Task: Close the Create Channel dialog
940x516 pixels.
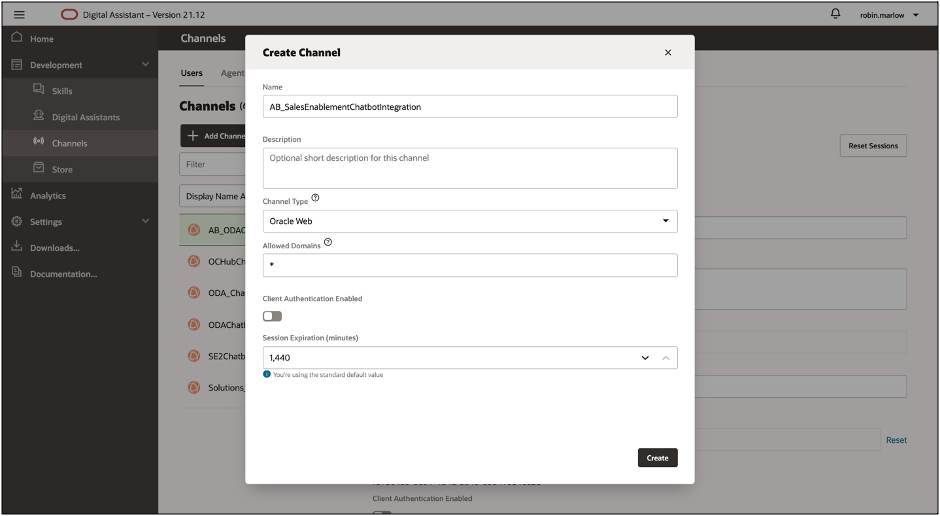Action: 668,53
